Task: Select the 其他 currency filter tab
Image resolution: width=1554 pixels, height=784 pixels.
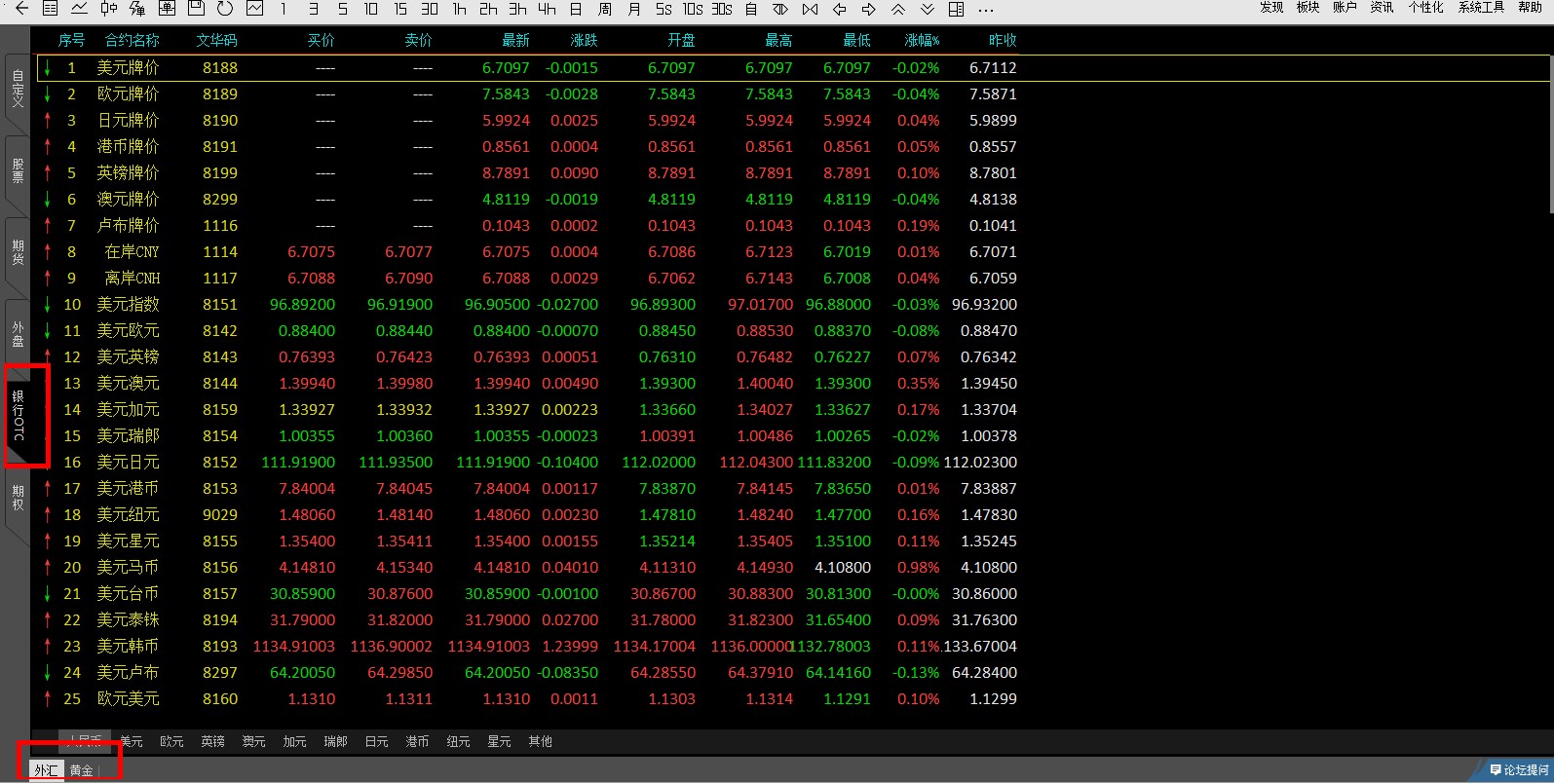Action: click(541, 742)
